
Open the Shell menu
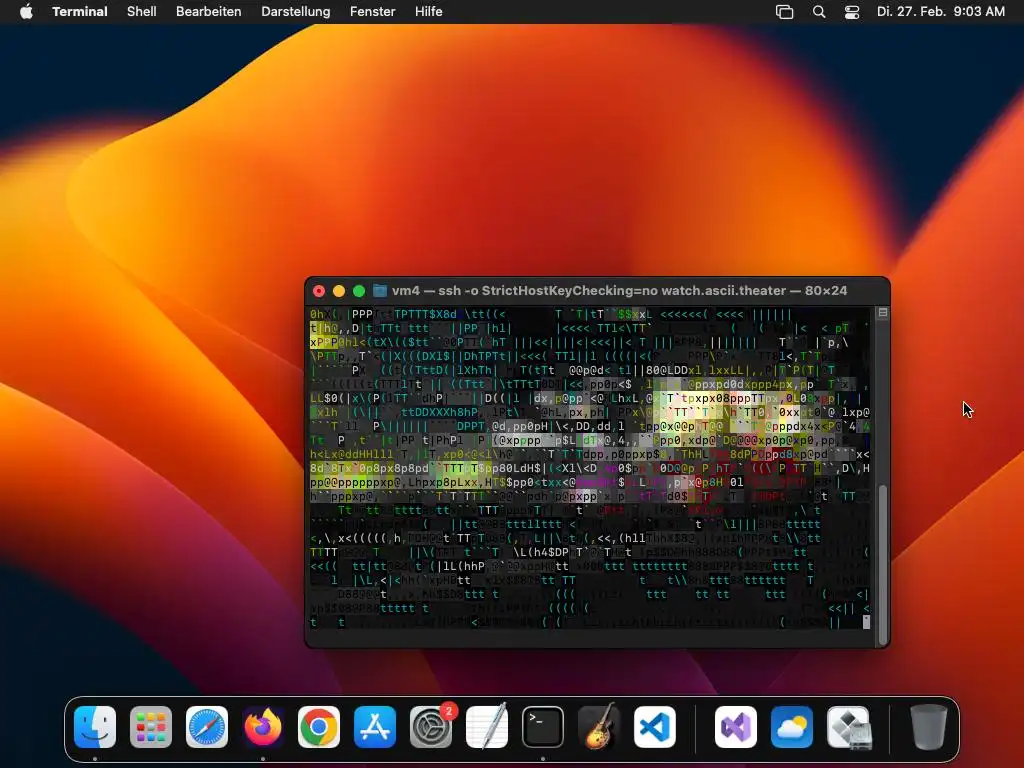[142, 12]
